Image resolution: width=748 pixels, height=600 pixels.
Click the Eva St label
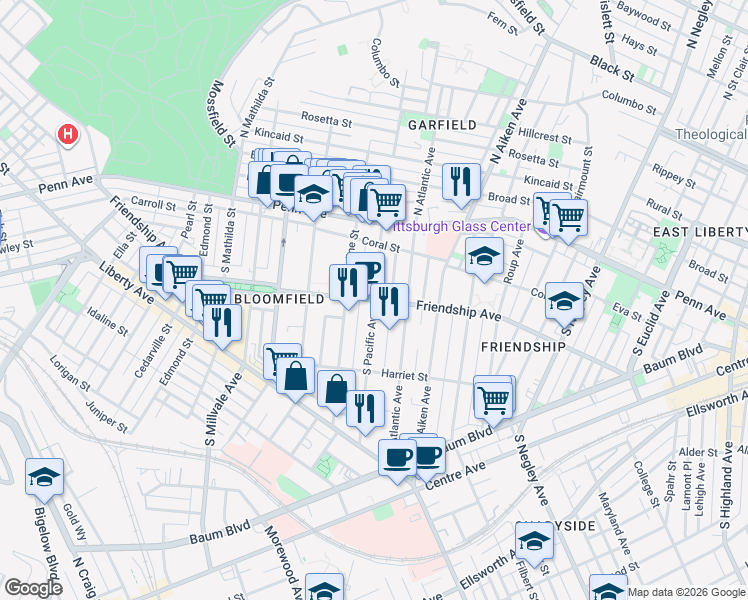point(627,311)
